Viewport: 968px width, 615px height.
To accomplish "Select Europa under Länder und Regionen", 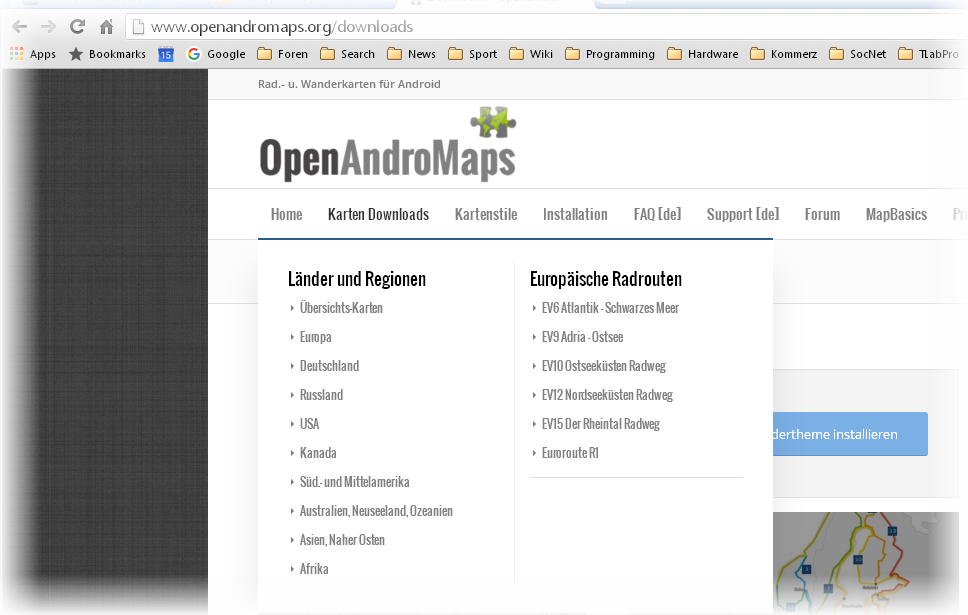I will click(315, 337).
